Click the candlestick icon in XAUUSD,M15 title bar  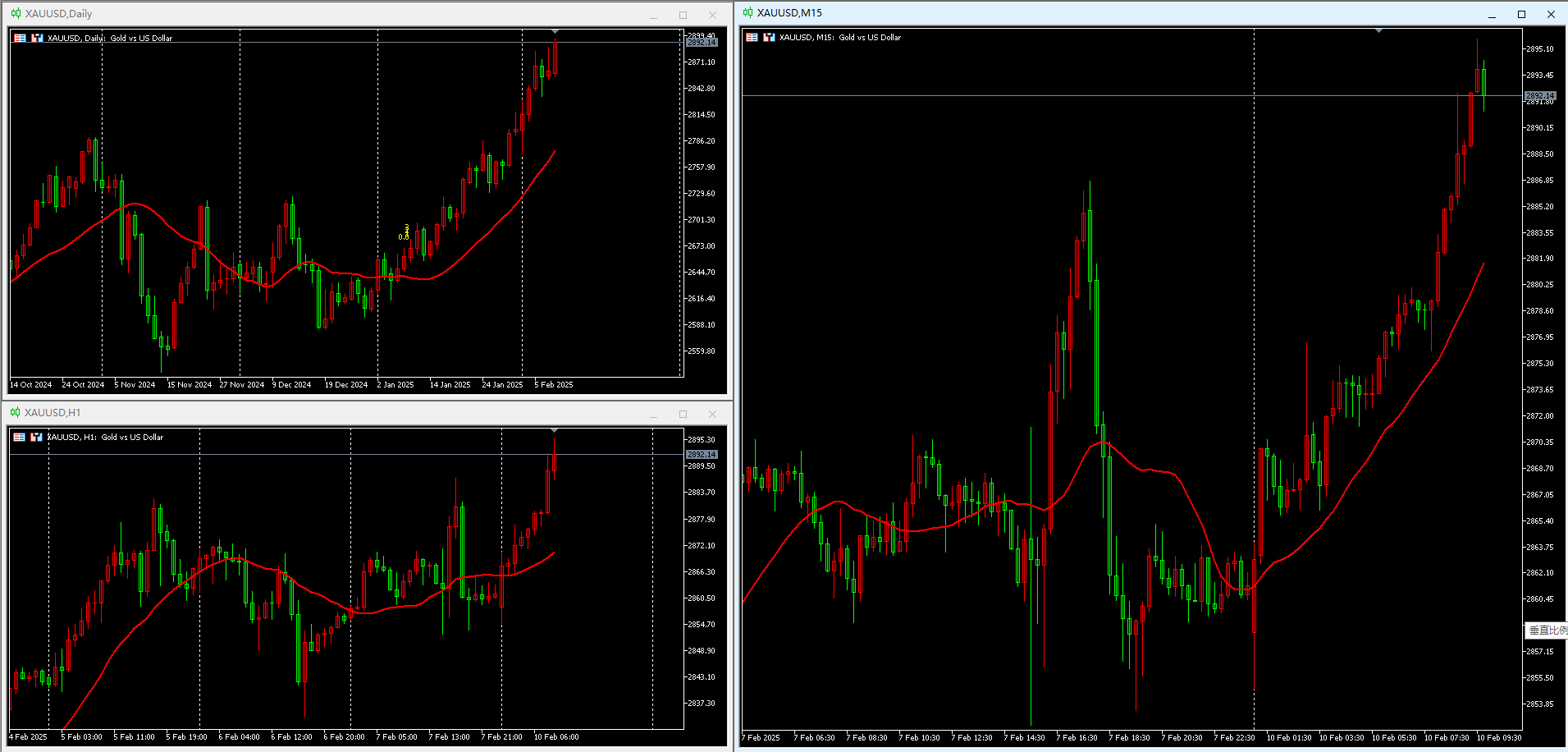coord(747,12)
